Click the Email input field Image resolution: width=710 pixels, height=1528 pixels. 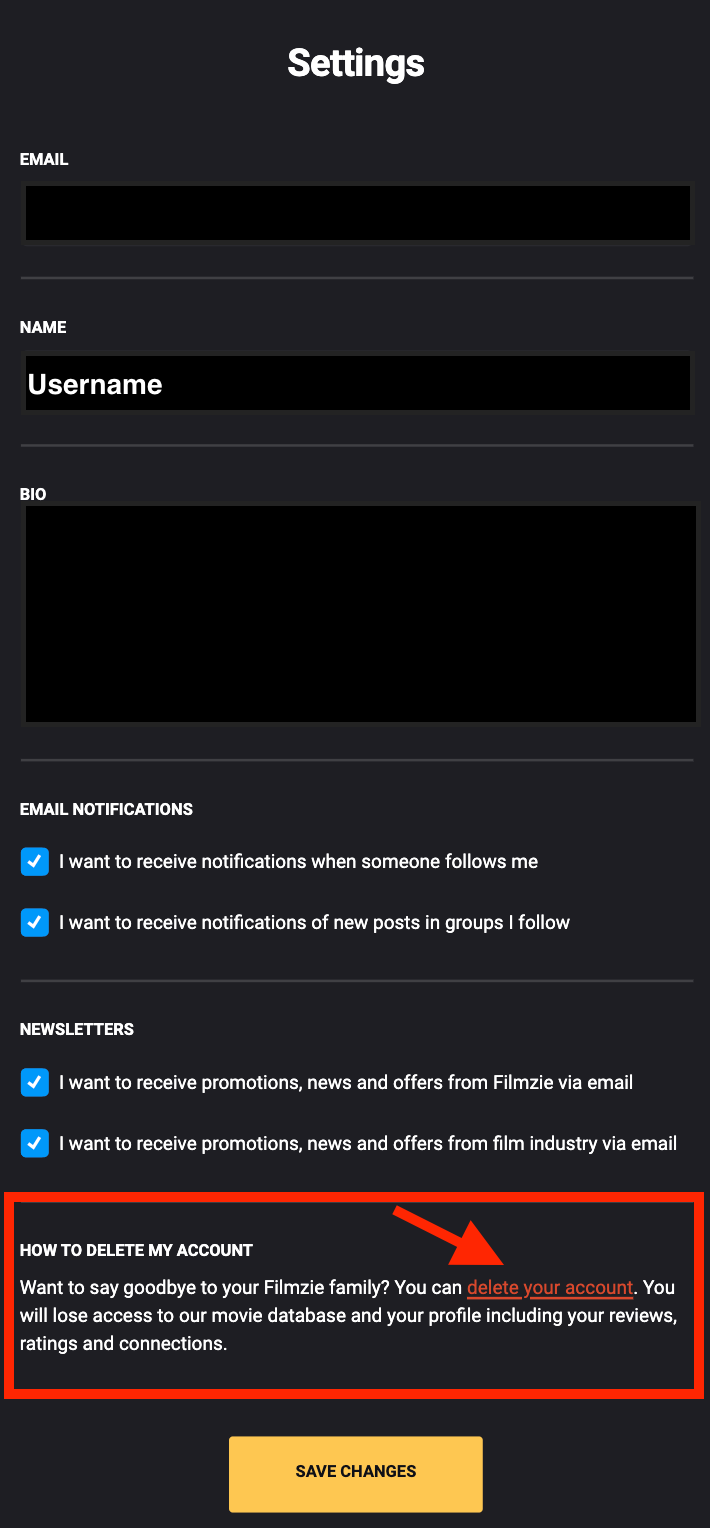357,213
